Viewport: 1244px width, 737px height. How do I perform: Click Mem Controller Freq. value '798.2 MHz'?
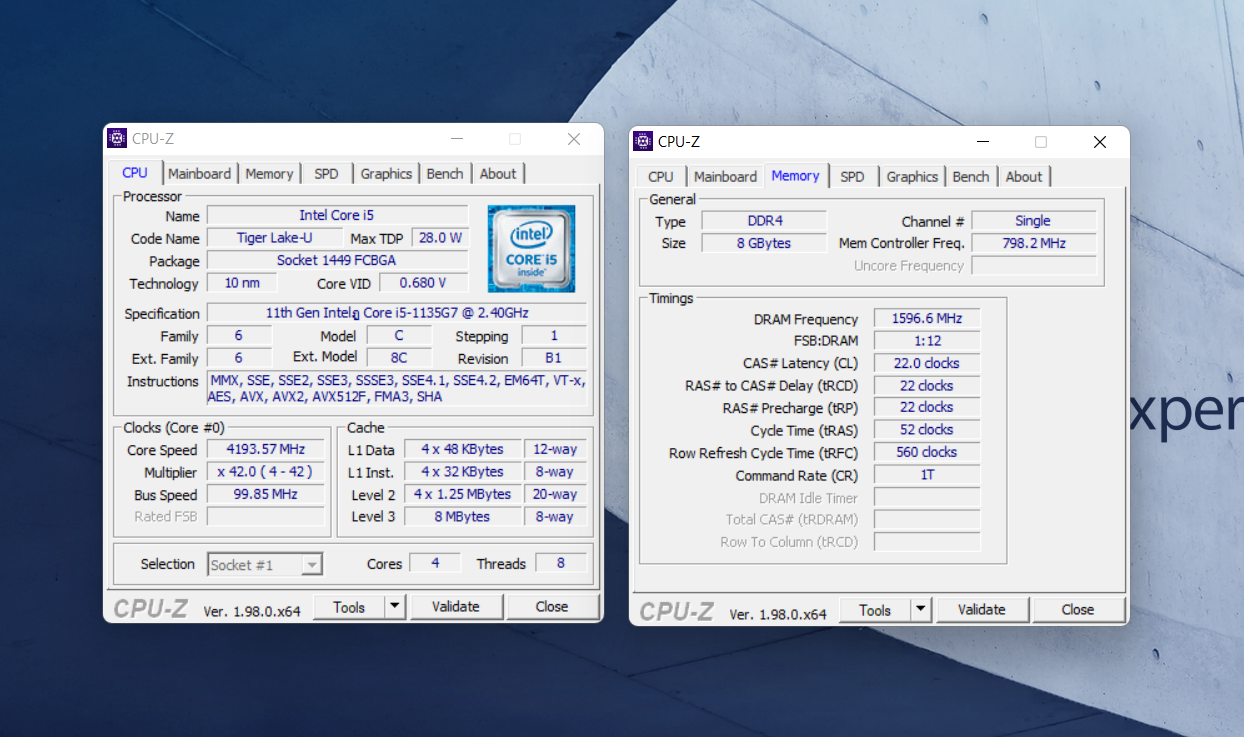[x=1034, y=243]
